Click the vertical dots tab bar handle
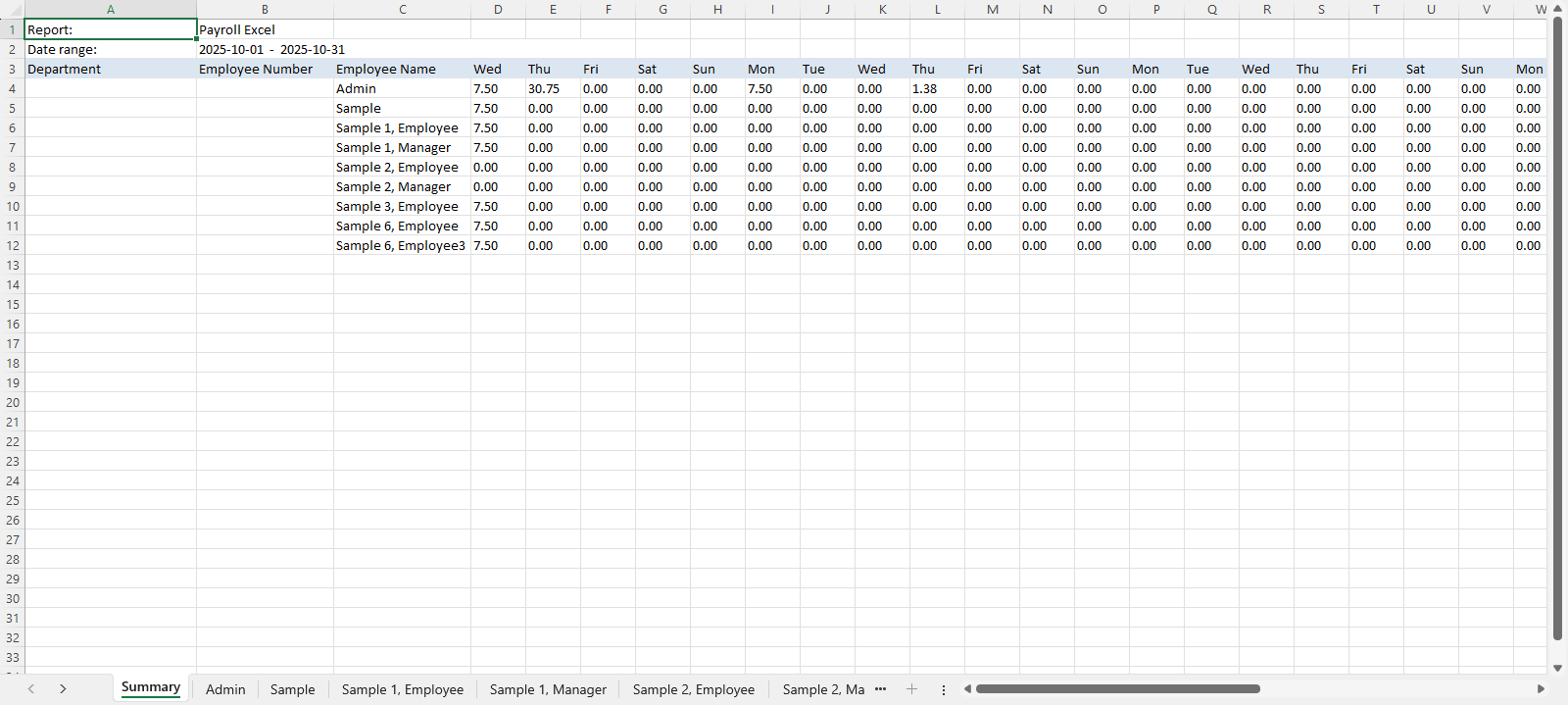Image resolution: width=1568 pixels, height=705 pixels. (944, 689)
